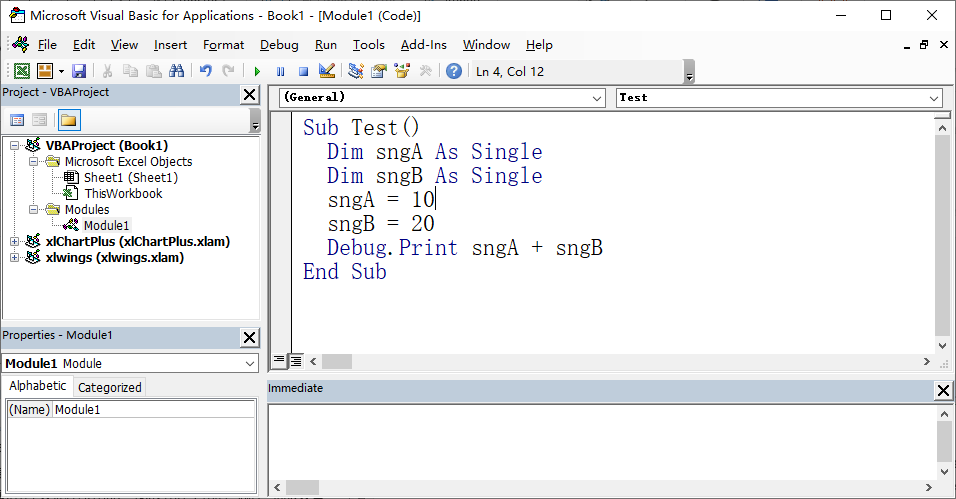Switch to the Categorized properties tab
The height and width of the screenshot is (499, 956).
110,387
